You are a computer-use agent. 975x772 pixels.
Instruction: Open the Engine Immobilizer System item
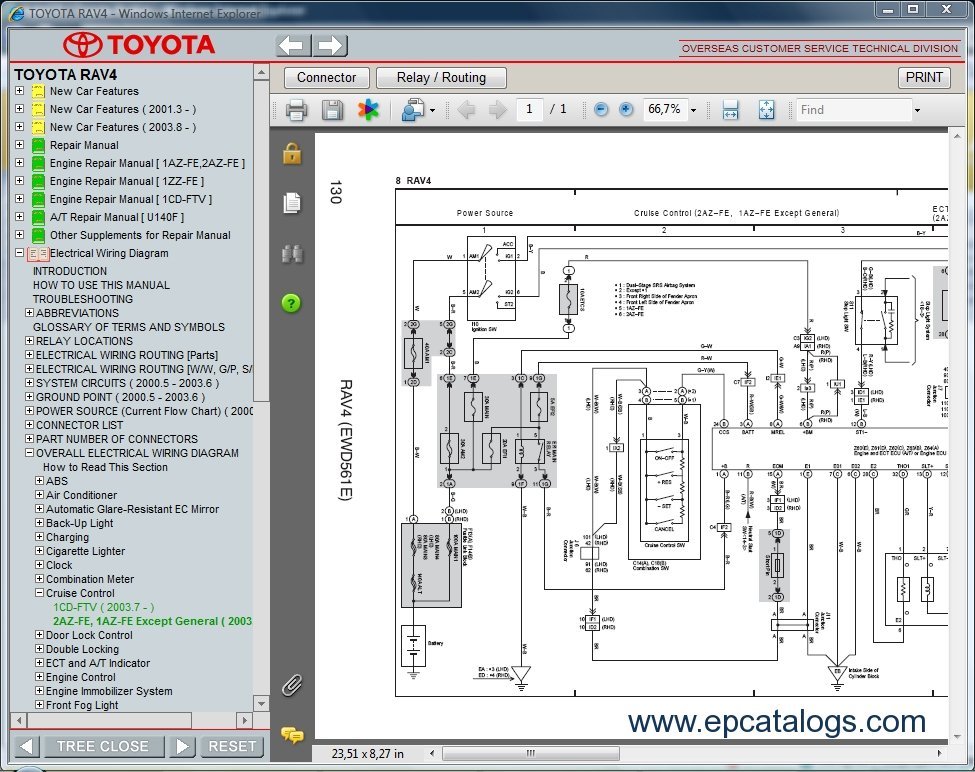tap(109, 691)
